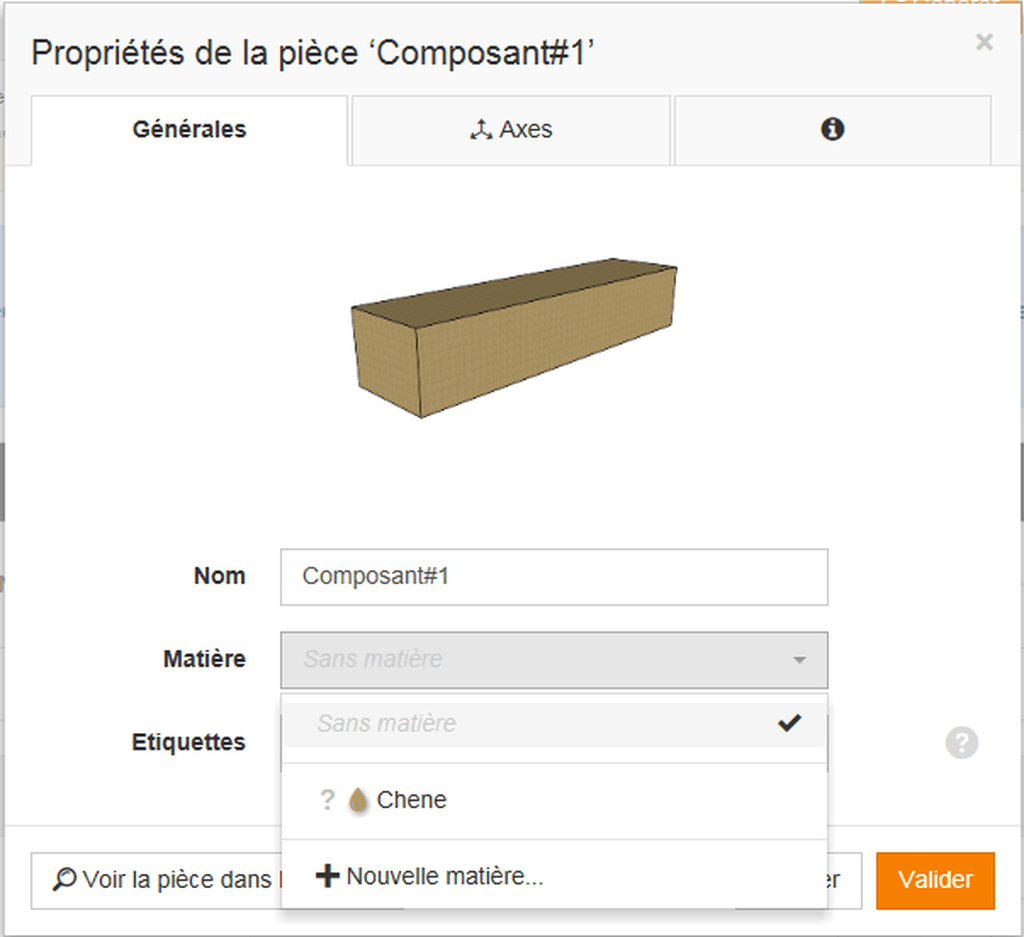Screen dimensions: 1024x937
Task: Close the Propriétés de la pièce dialog
Action: [x=984, y=42]
